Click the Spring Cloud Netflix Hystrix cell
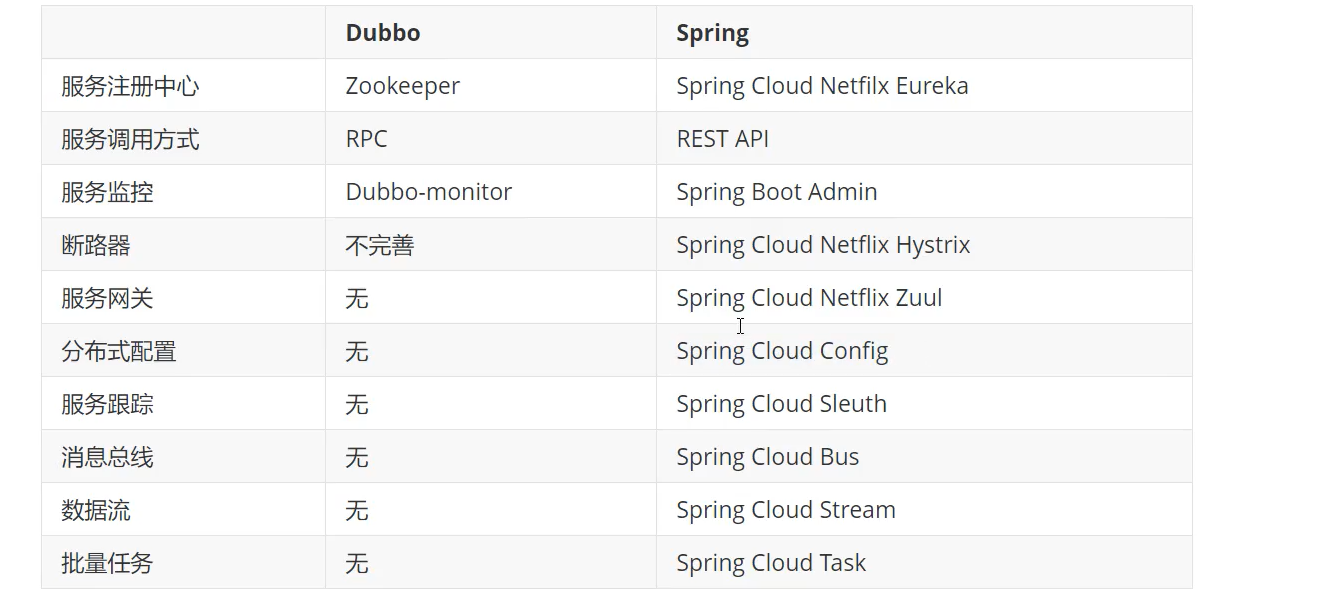Viewport: 1327px width, 608px height. [x=823, y=245]
